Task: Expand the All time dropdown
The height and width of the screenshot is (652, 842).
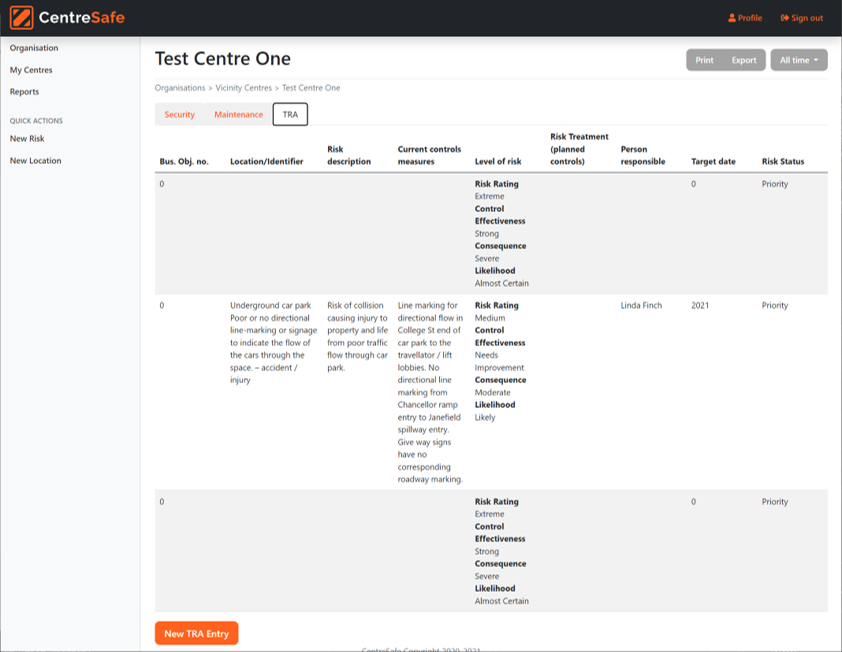Action: click(x=799, y=60)
